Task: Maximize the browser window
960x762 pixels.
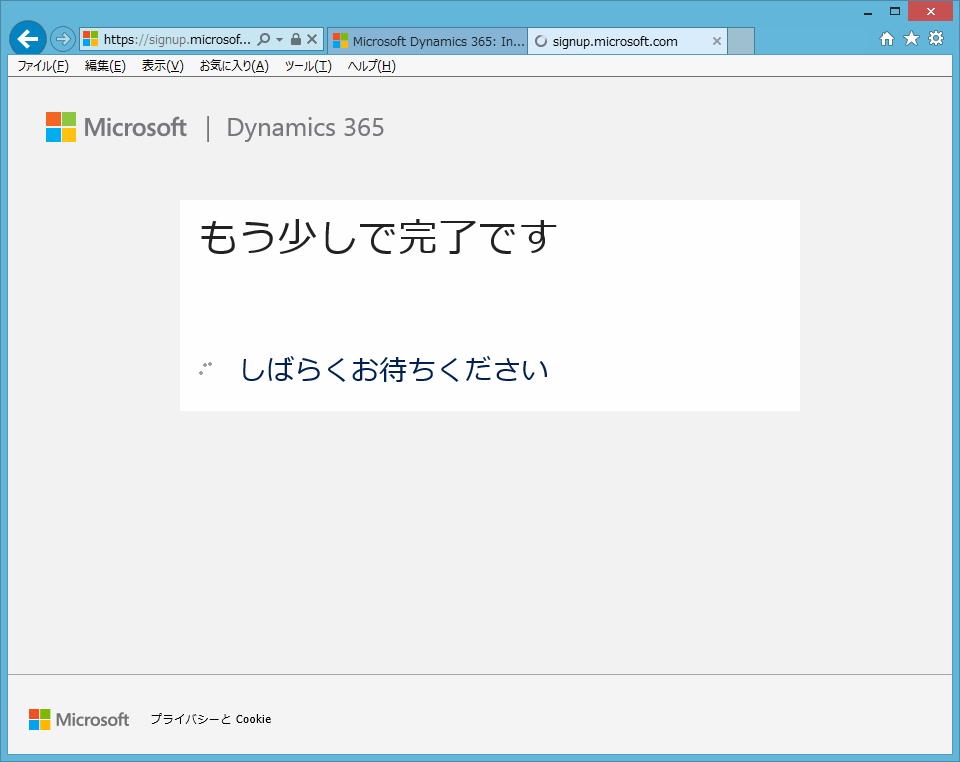Action: (x=894, y=12)
